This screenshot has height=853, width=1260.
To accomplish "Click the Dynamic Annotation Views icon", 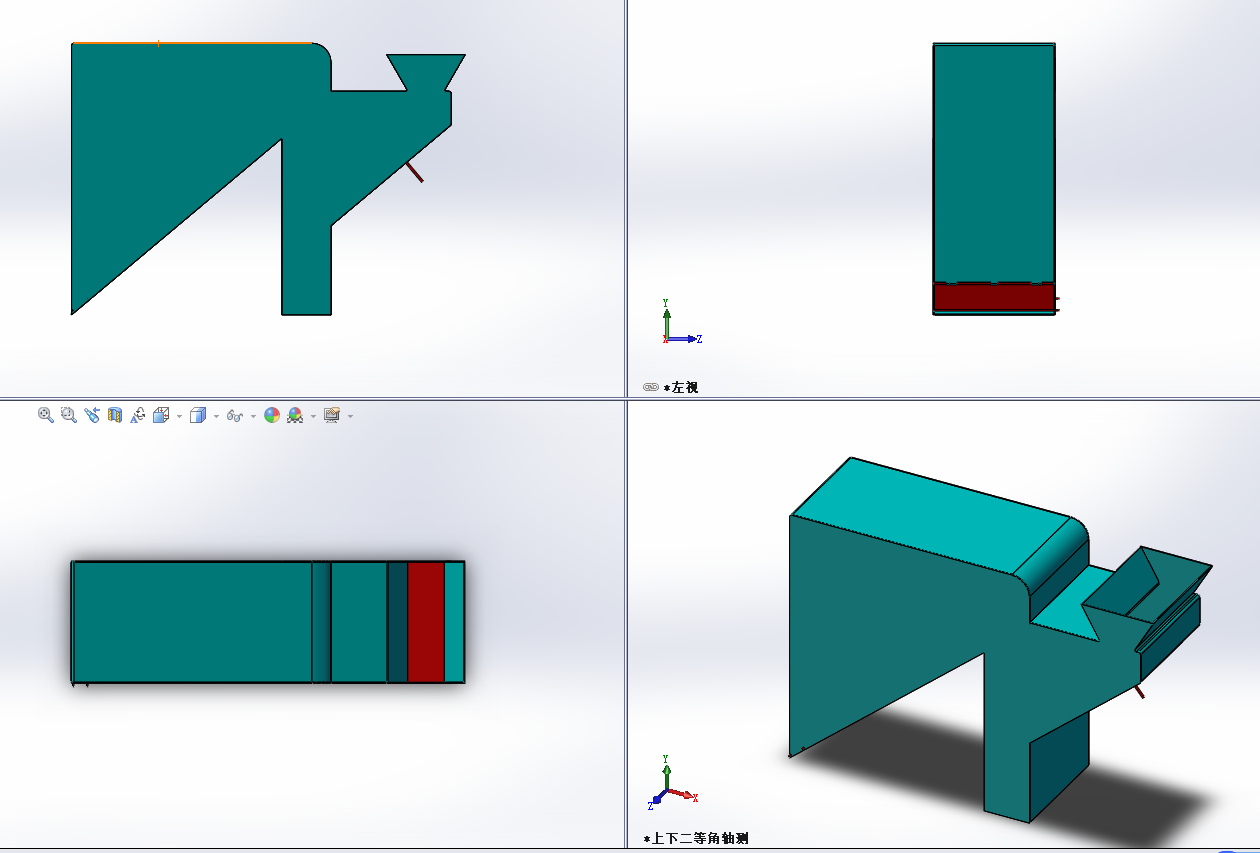I will 138,415.
